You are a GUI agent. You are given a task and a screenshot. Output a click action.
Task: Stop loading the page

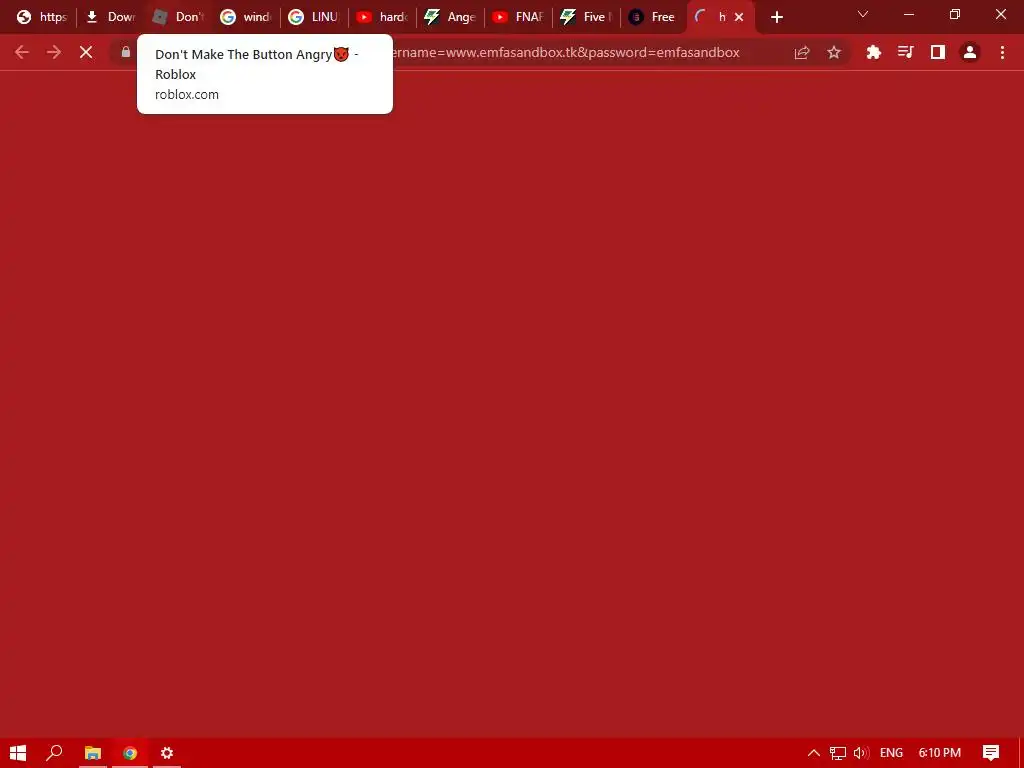coord(86,52)
